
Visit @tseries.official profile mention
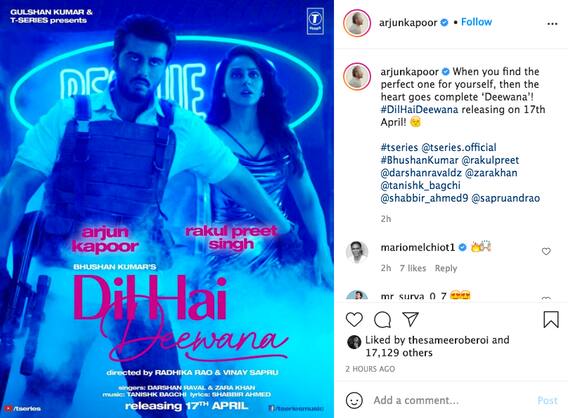459,147
